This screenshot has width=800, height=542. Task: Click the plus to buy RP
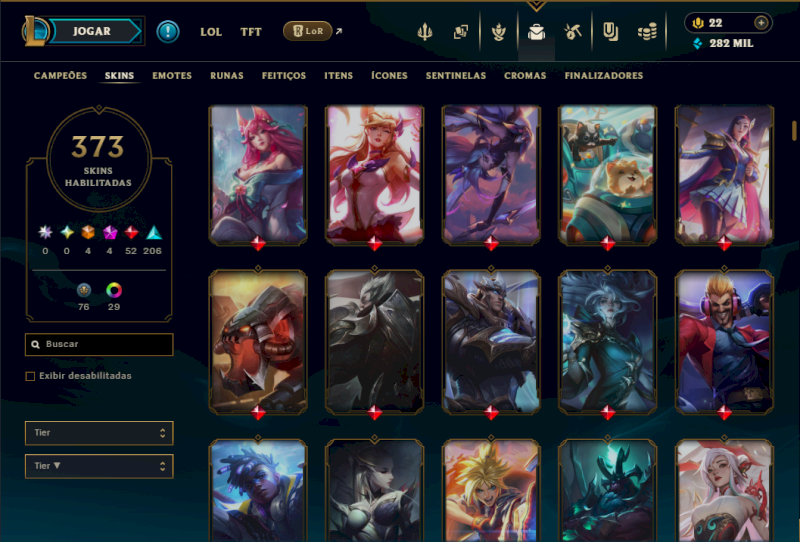761,22
